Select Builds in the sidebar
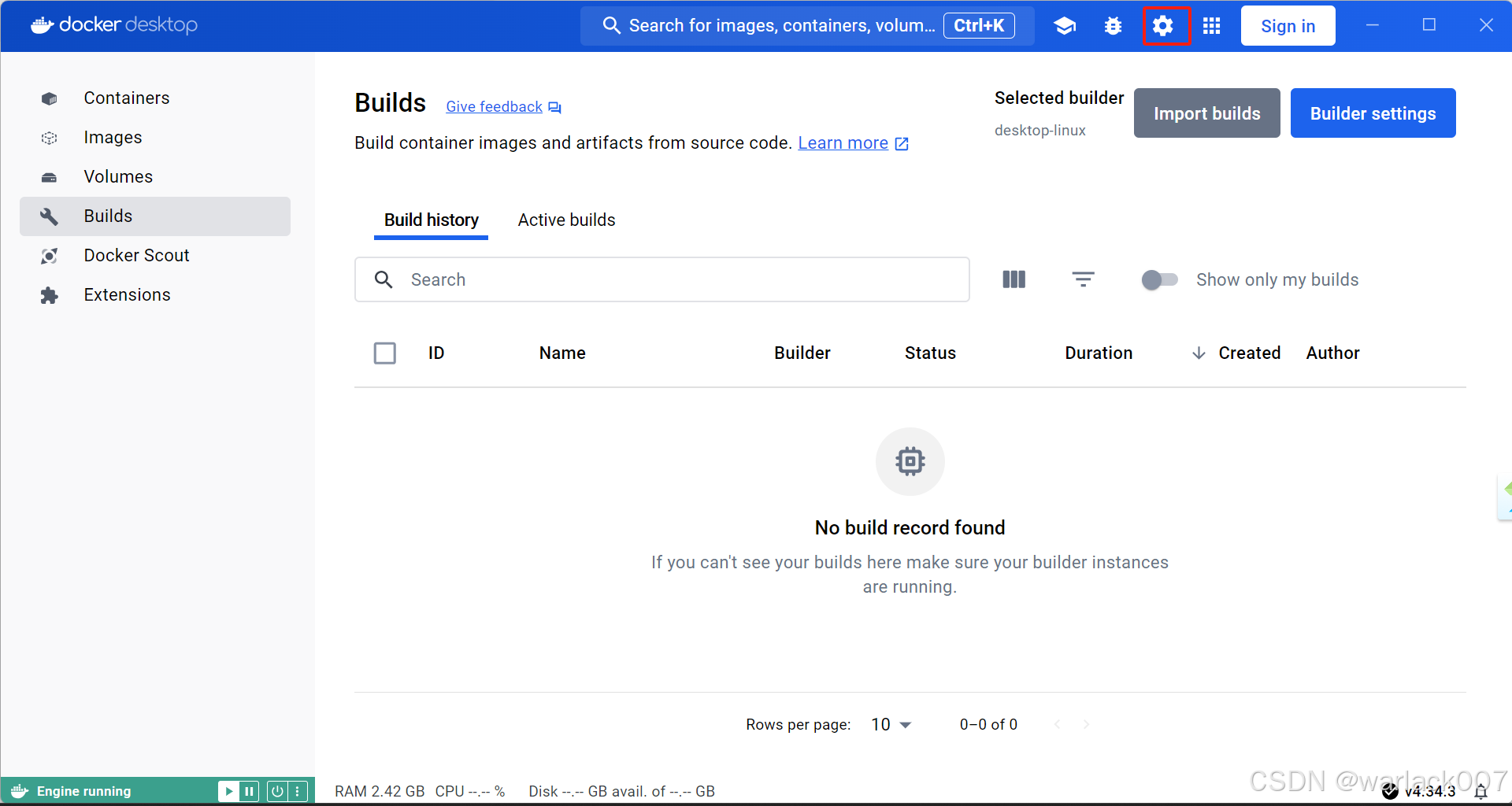This screenshot has height=806, width=1512. click(x=155, y=216)
